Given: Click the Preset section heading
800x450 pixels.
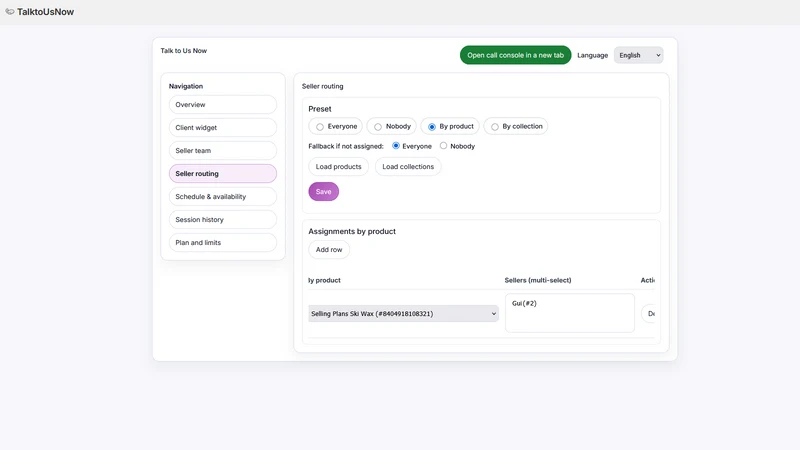Looking at the screenshot, I should [320, 109].
